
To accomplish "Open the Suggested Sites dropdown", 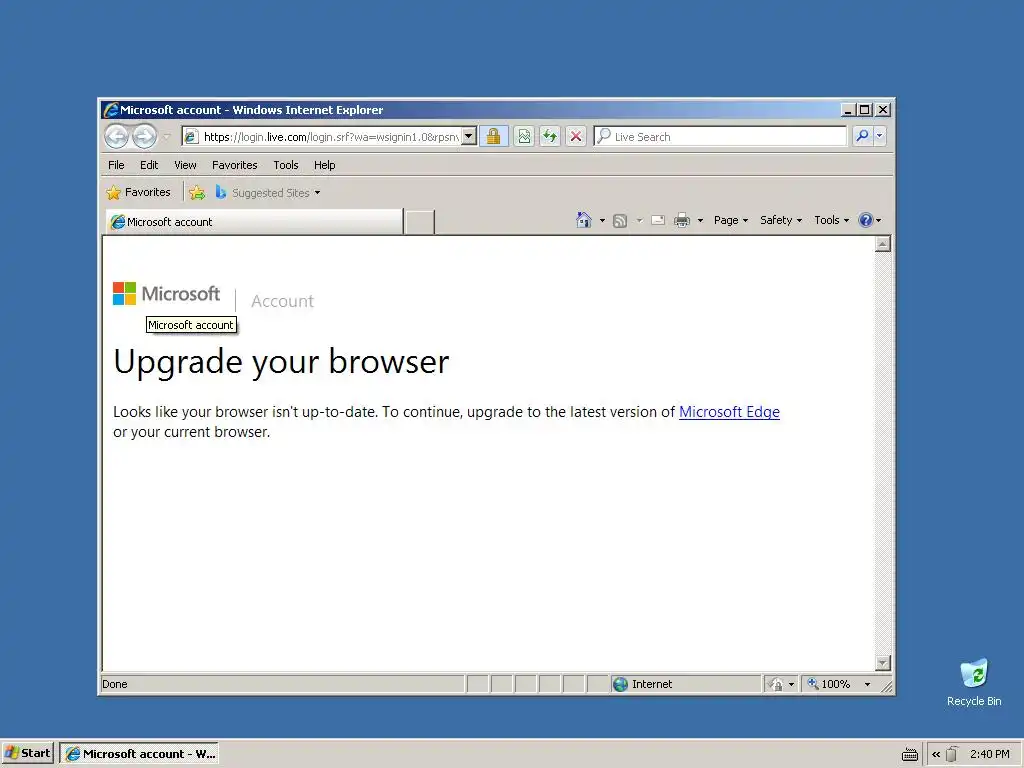I will [x=268, y=193].
